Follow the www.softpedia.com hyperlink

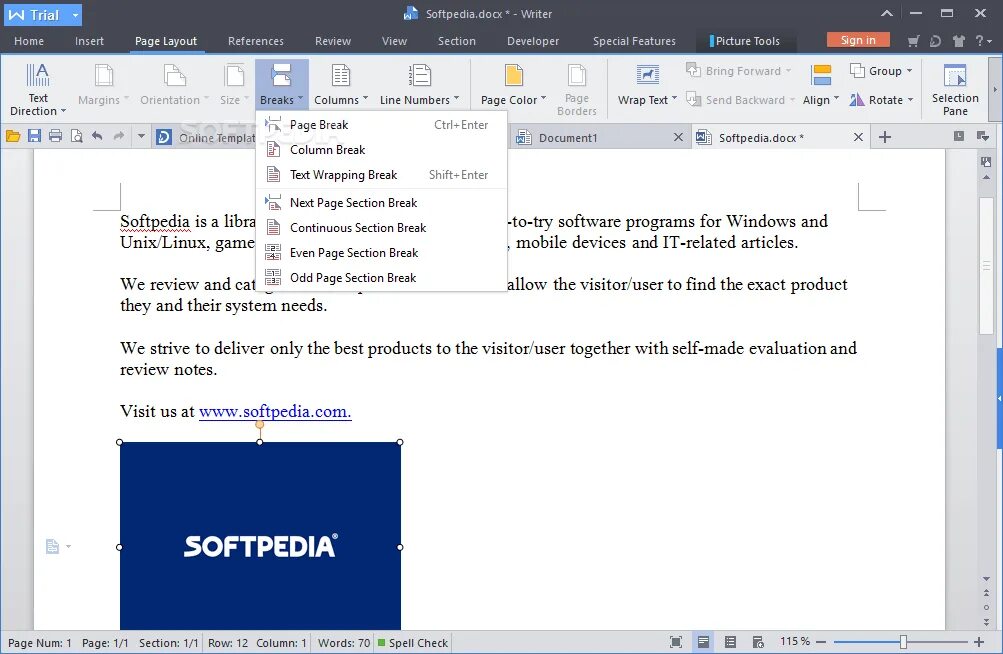[275, 411]
